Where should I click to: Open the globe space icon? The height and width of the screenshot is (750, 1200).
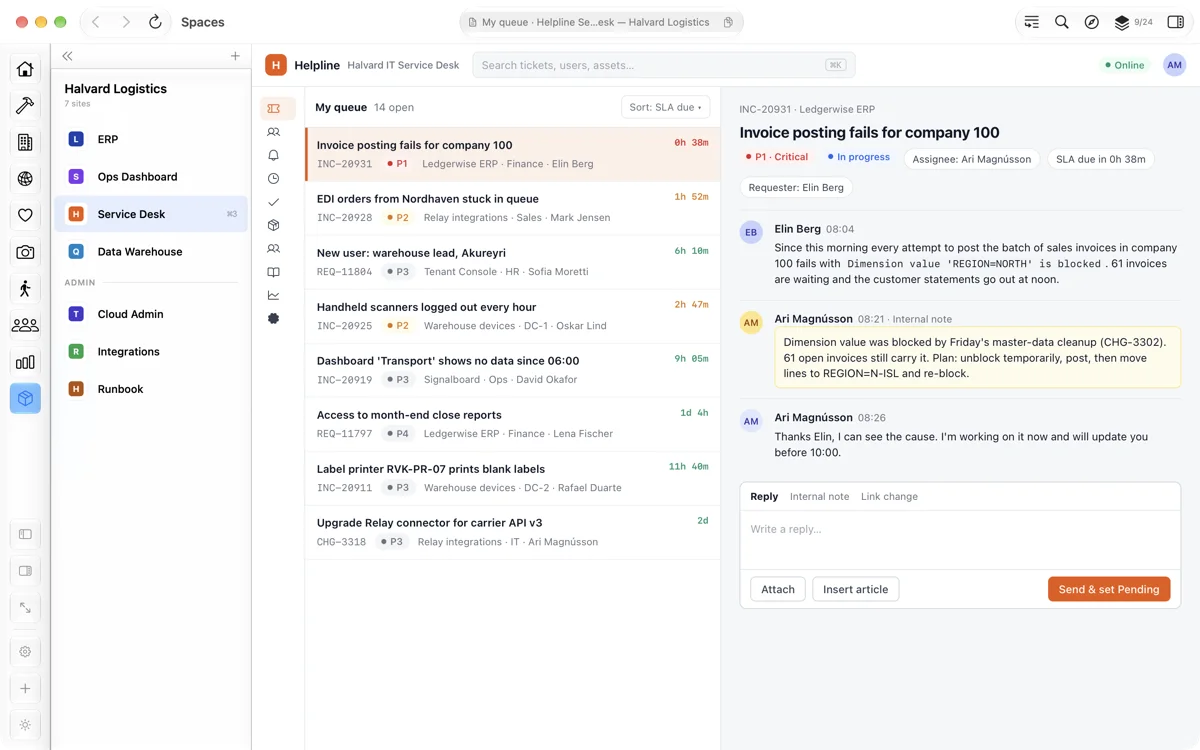[25, 179]
